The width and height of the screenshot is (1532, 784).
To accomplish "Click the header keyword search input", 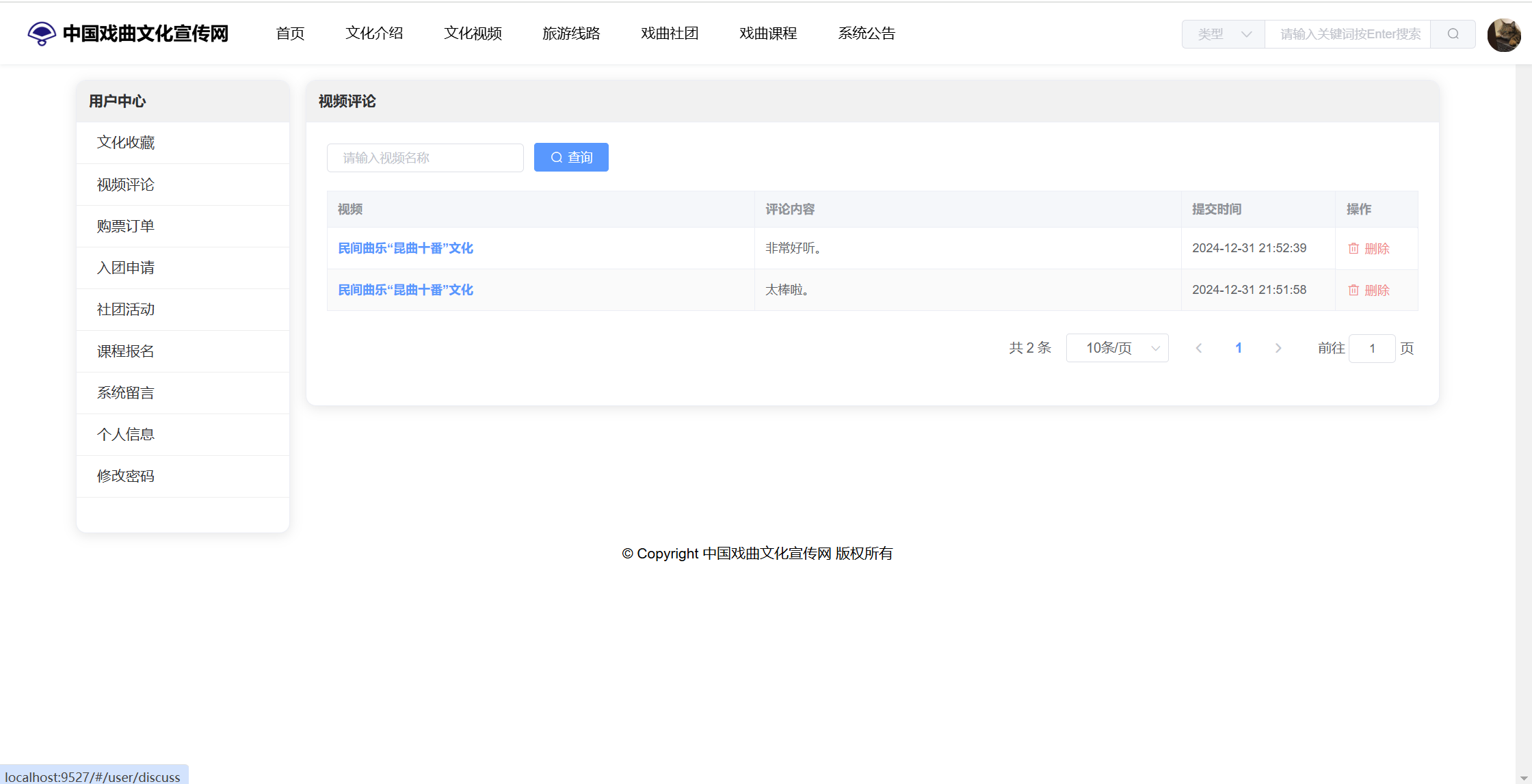I will 1347,34.
